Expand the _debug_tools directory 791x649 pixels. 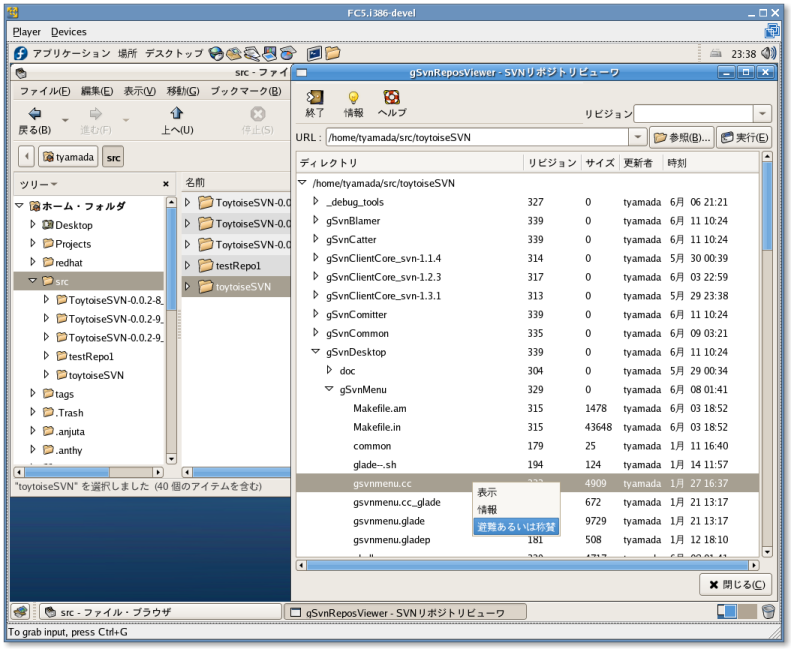click(316, 201)
